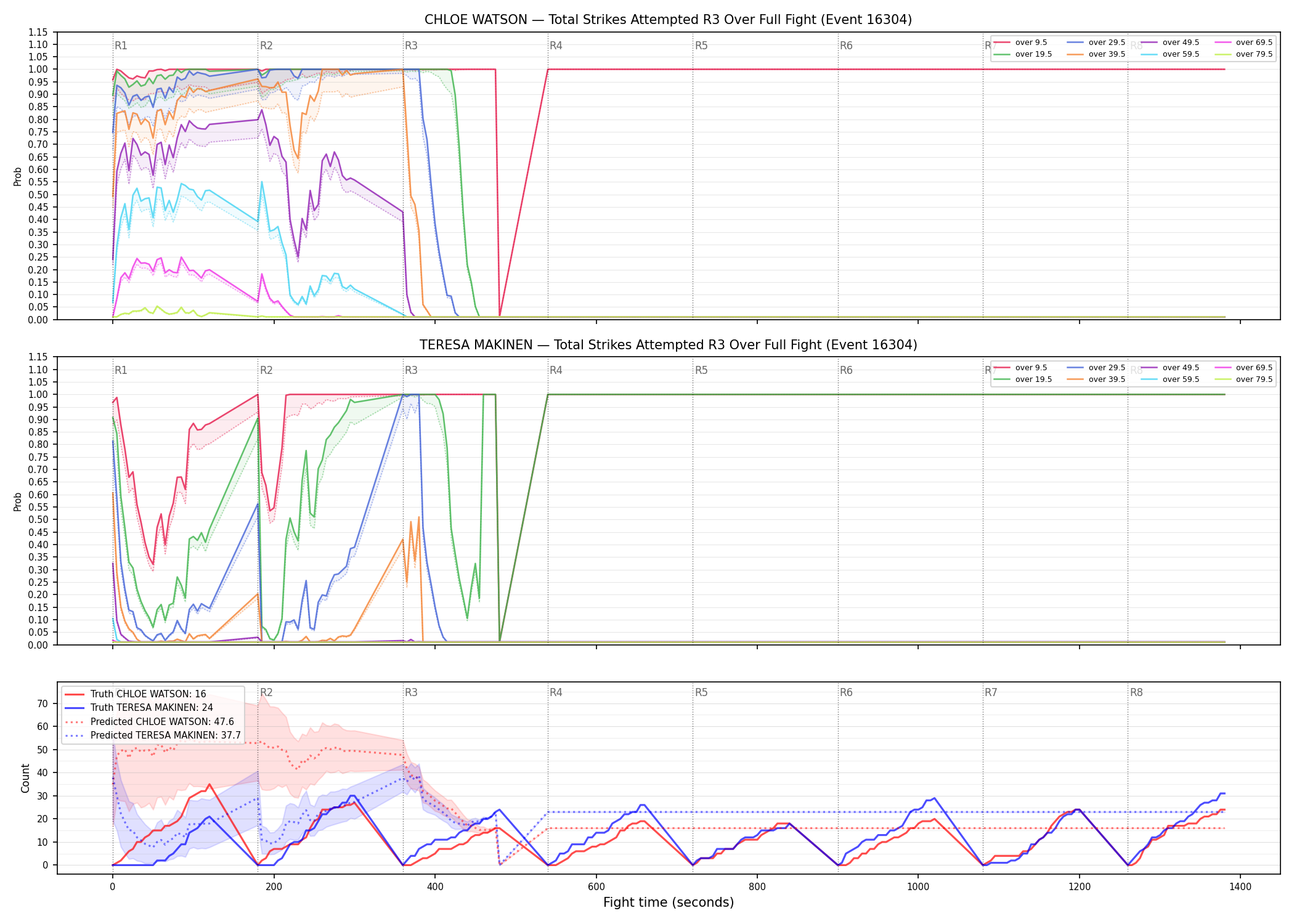Screen dimensions: 1294x924
Task: Click the R4 marker in Teresa Makinen chart
Action: [x=556, y=370]
